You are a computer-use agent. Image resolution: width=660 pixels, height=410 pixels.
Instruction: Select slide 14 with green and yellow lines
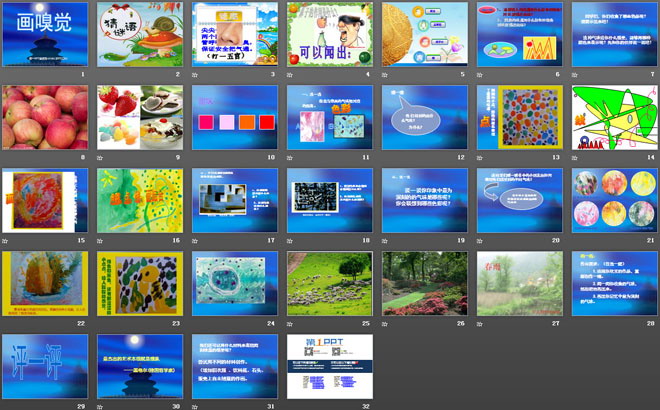tap(615, 117)
